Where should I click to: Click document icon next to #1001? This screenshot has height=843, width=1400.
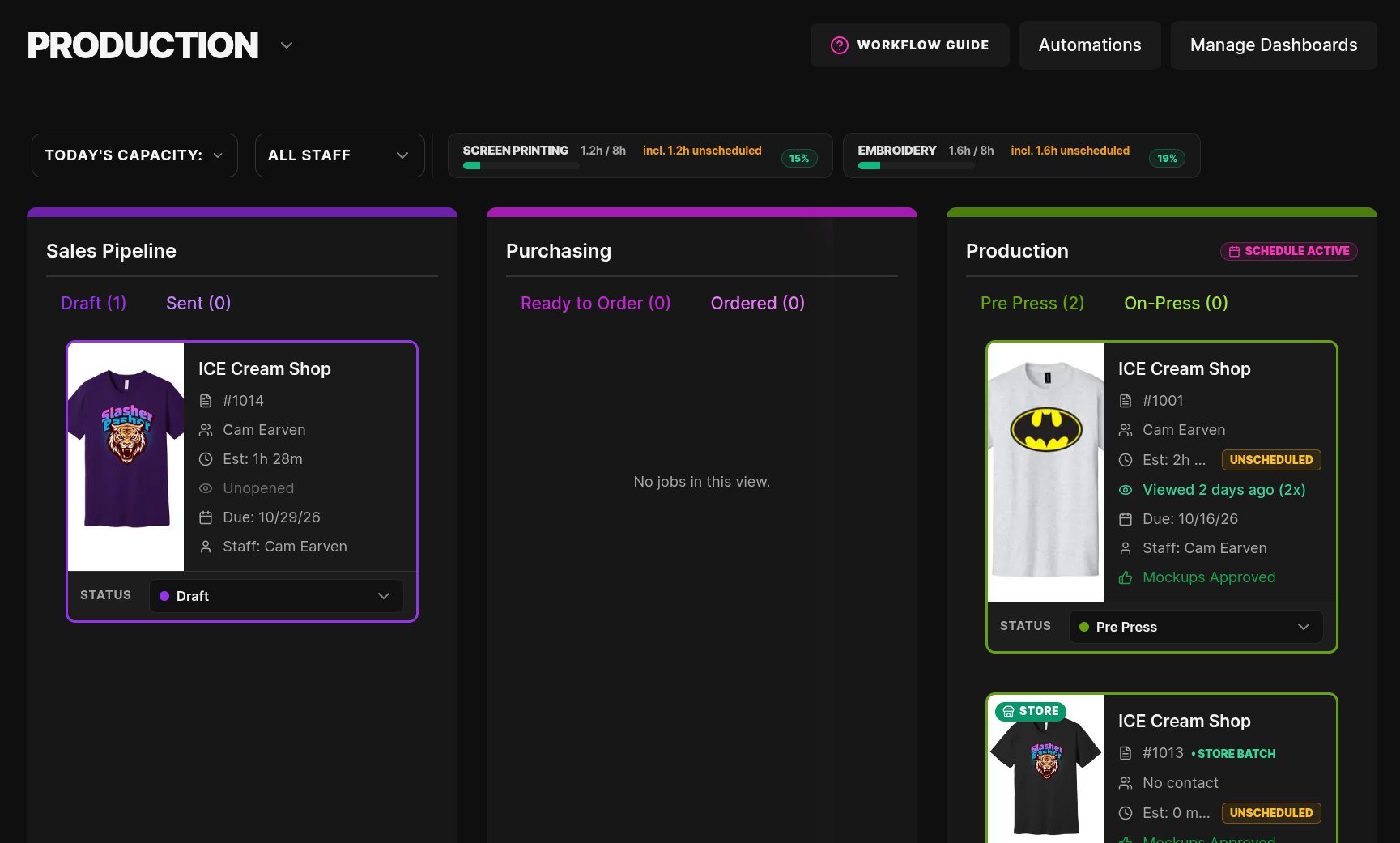(1126, 401)
